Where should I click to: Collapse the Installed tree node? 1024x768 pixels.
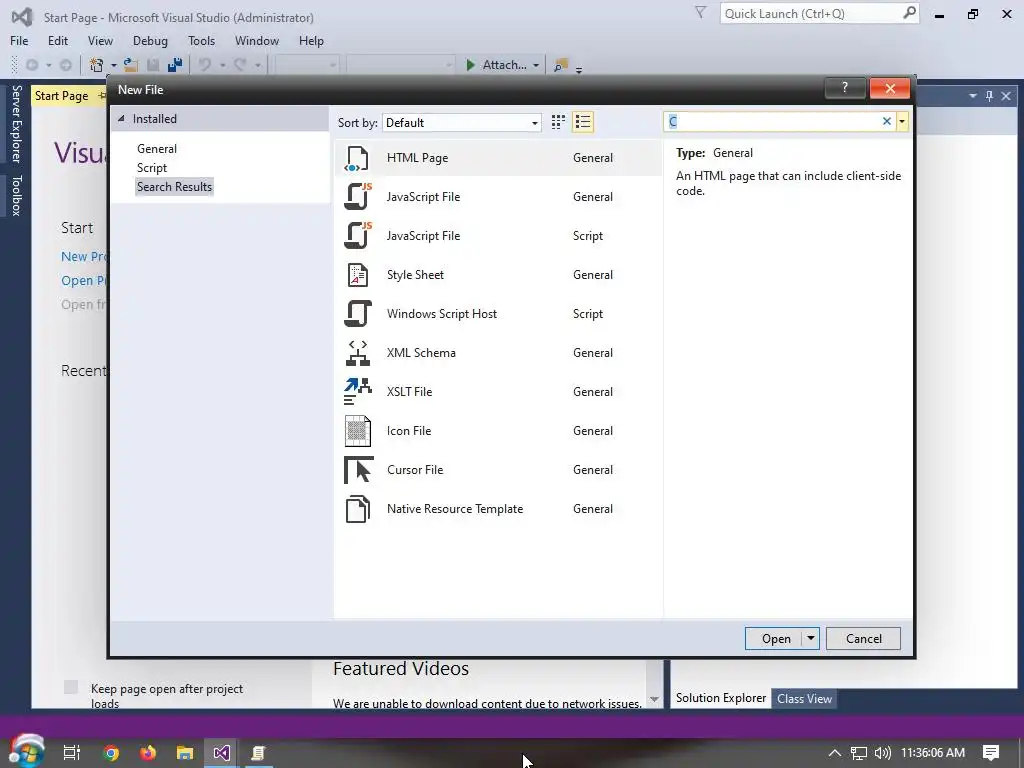pos(121,119)
